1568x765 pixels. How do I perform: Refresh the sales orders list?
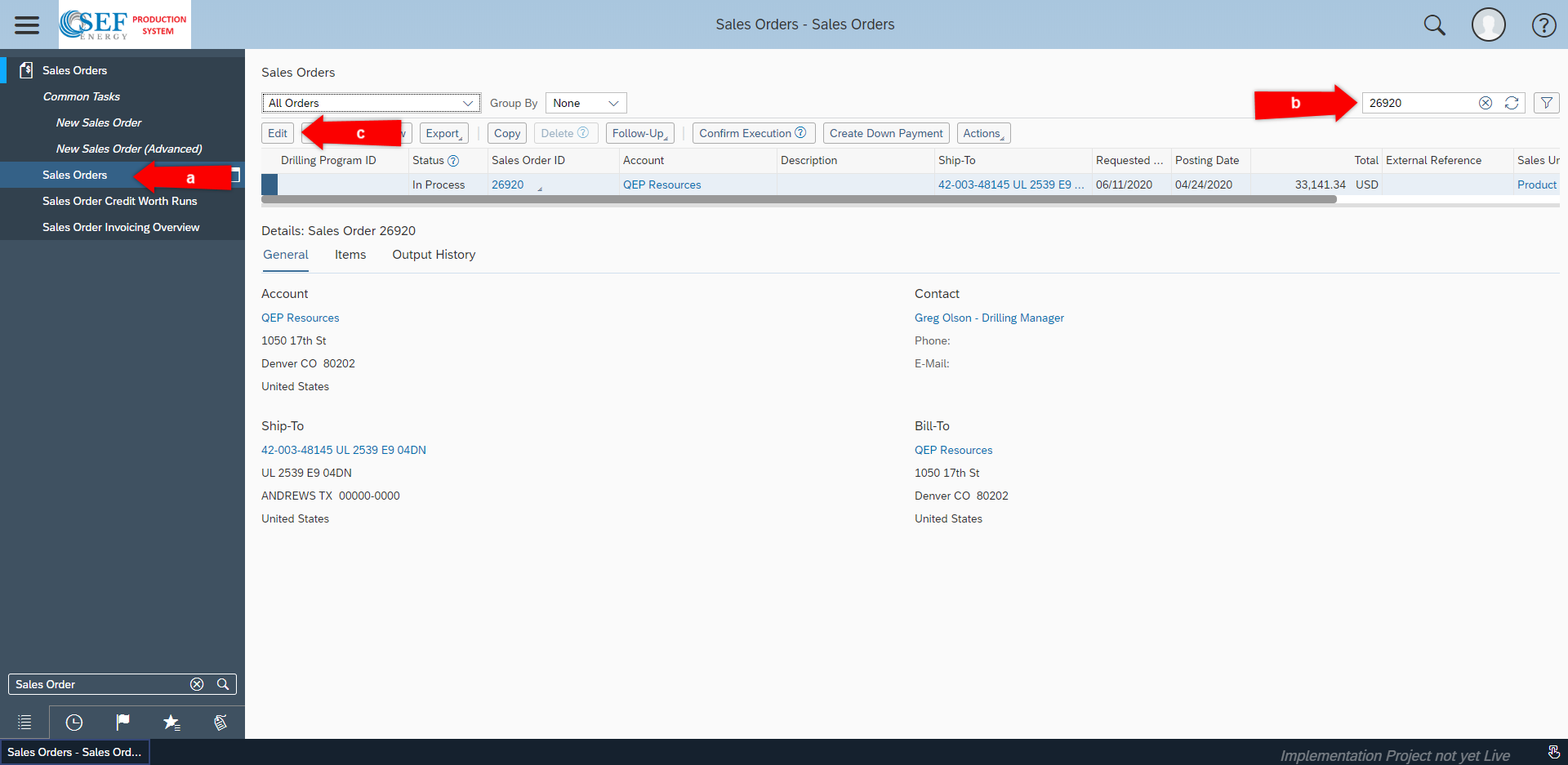tap(1512, 103)
